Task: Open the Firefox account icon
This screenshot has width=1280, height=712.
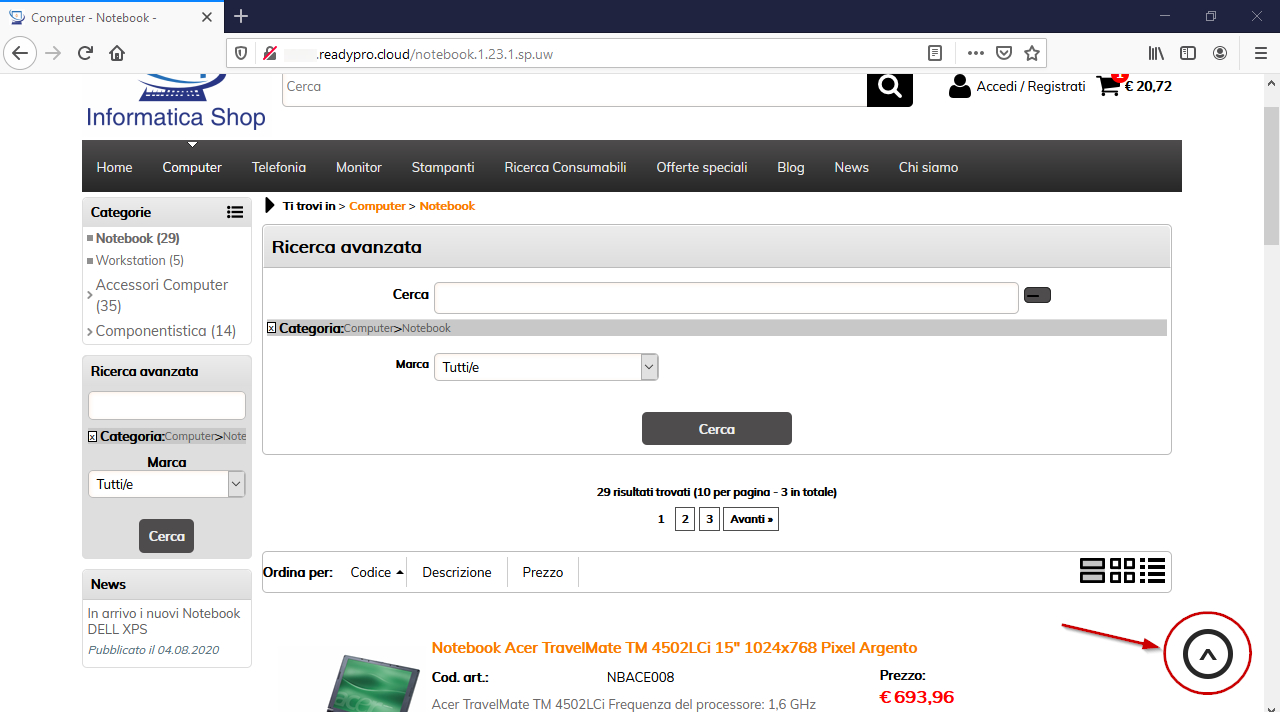Action: point(1220,53)
